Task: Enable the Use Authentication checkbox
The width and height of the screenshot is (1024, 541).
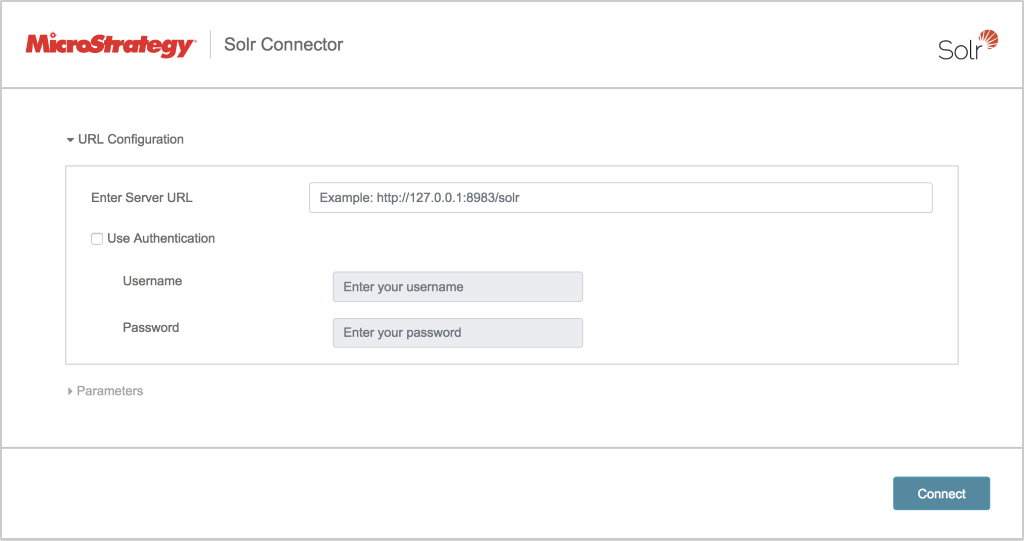Action: 97,239
